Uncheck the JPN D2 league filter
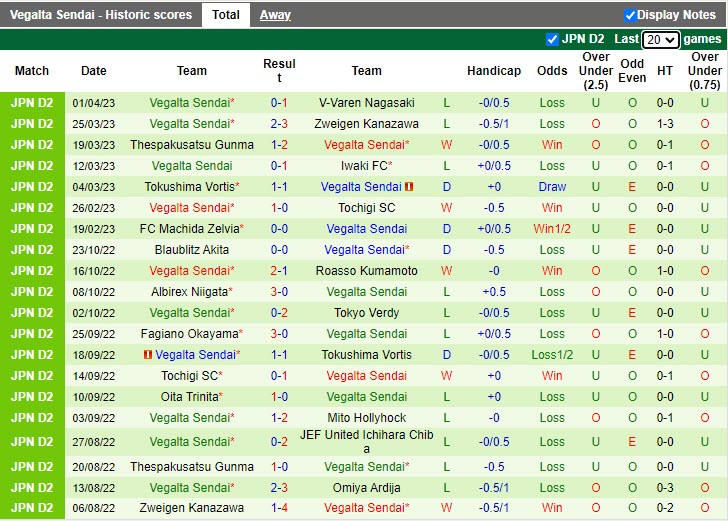The width and height of the screenshot is (728, 521). coord(552,39)
